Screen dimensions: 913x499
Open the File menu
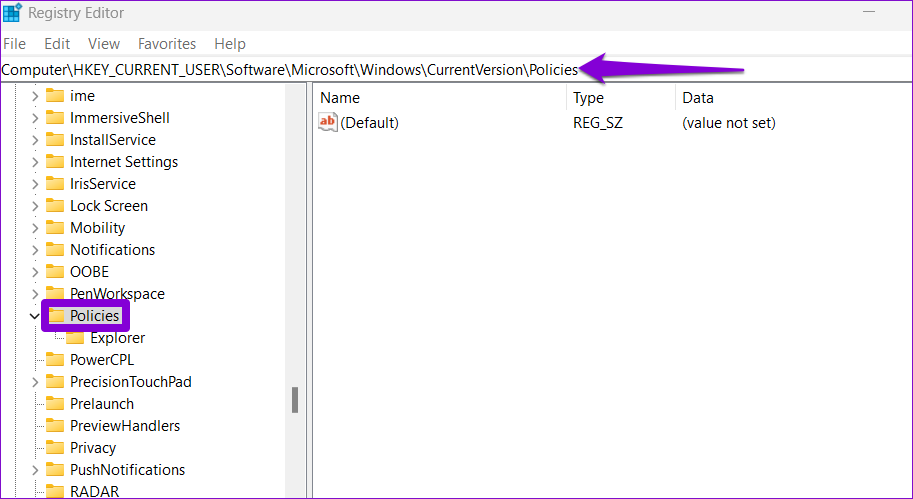click(x=14, y=44)
